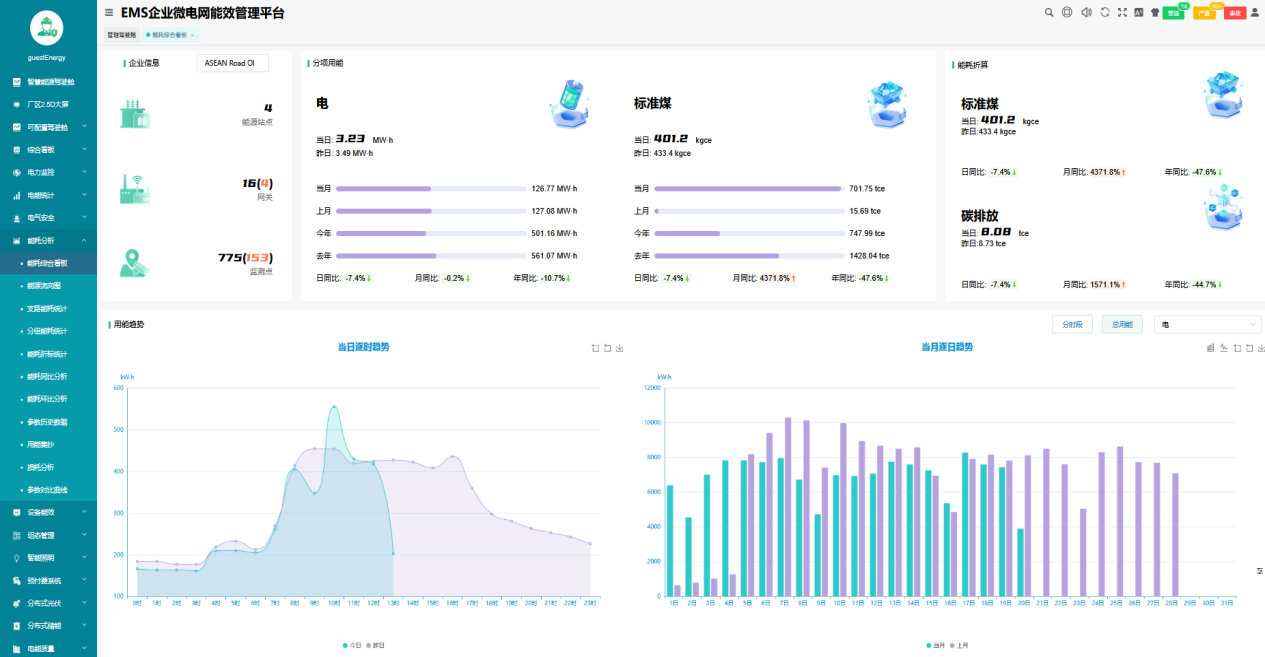Viewport: 1265px width, 657px height.
Task: Click the red 事故 alarm button
Action: point(1234,13)
